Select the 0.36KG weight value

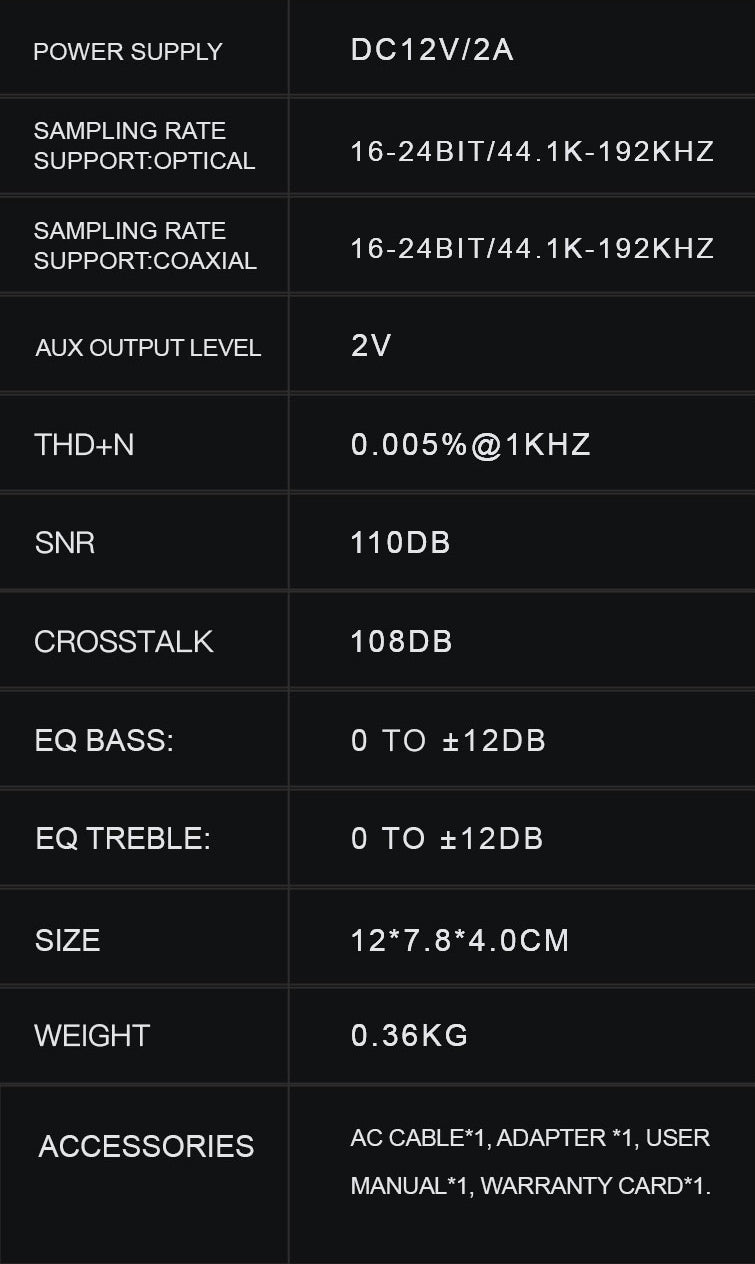pyautogui.click(x=409, y=1036)
